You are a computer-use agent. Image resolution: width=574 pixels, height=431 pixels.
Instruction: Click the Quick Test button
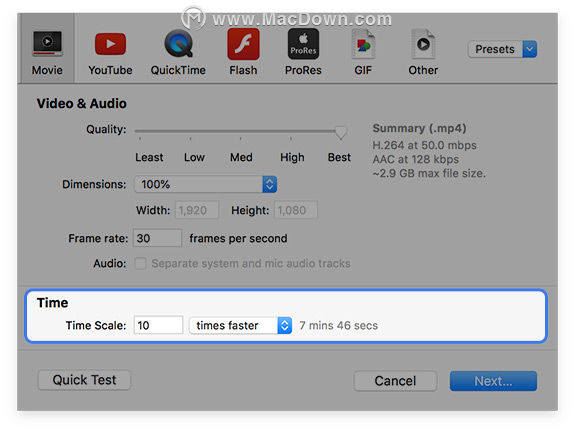[x=84, y=380]
